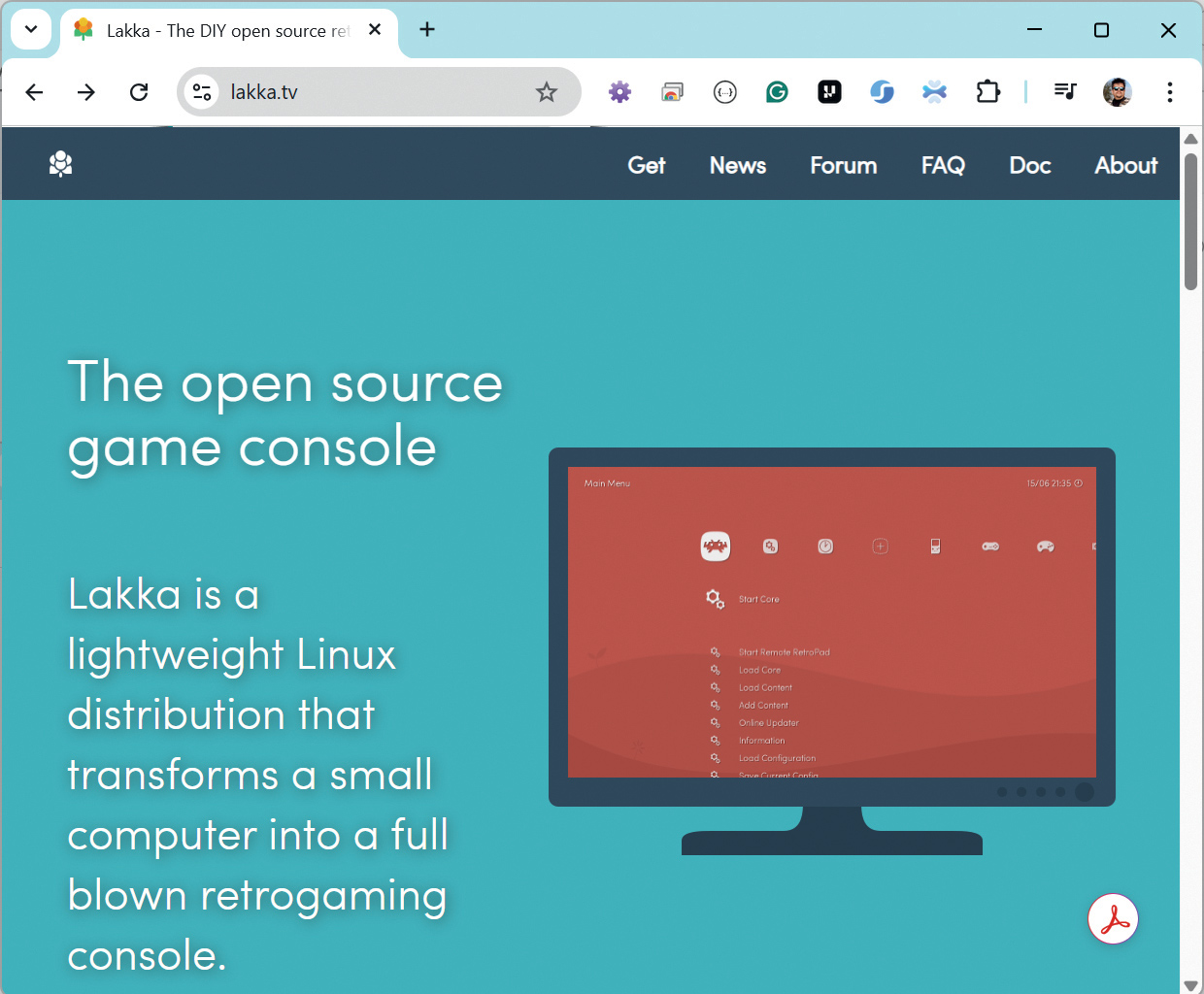Click the lakka.tv address bar
1204x994 pixels.
click(x=379, y=92)
